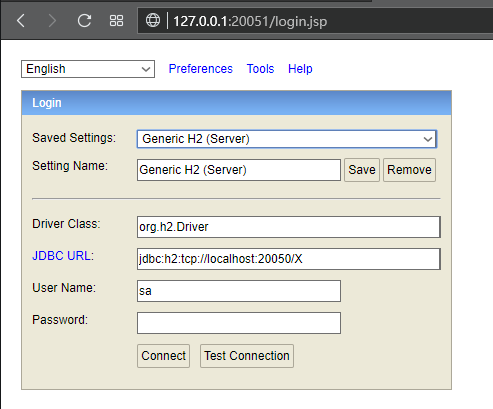Image resolution: width=493 pixels, height=409 pixels.
Task: Open the tab grid view icon
Action: coord(116,21)
